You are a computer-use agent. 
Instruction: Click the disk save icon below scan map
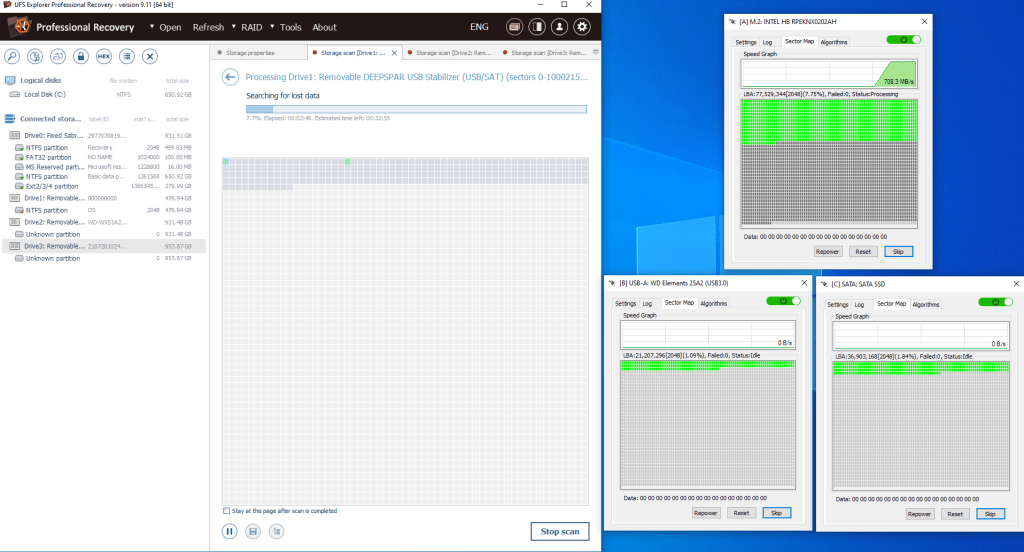(253, 531)
